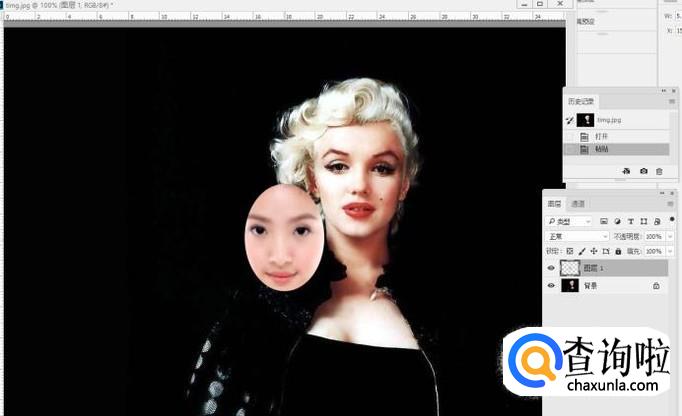Collapse the Layers panel with double arrows
682x416 pixels.
(x=662, y=193)
